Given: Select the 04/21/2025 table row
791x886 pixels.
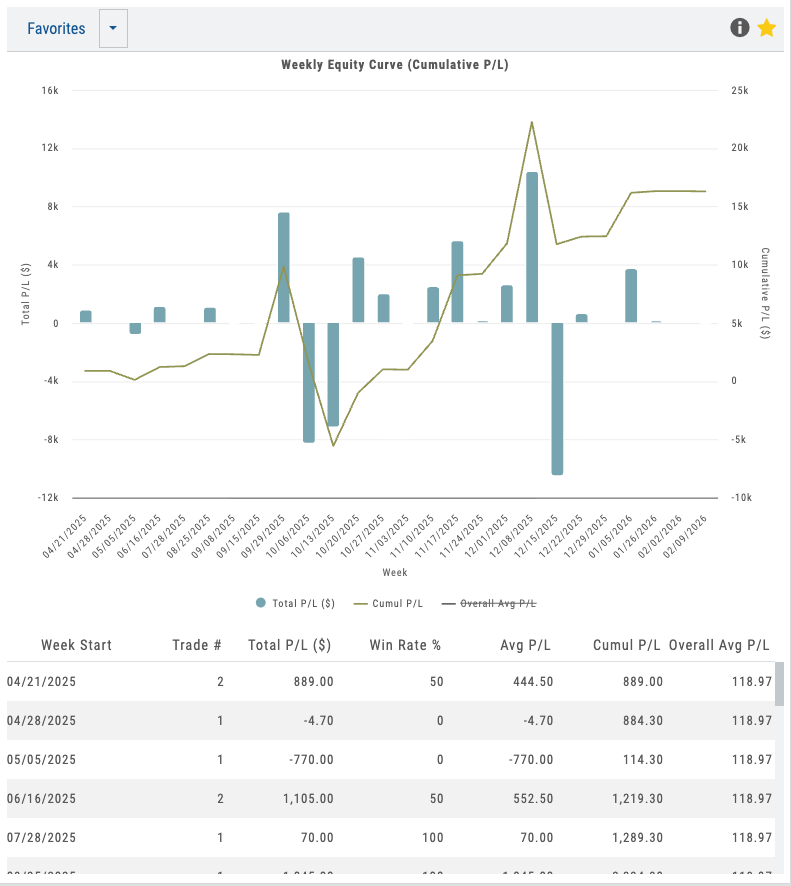Looking at the screenshot, I should coord(390,681).
